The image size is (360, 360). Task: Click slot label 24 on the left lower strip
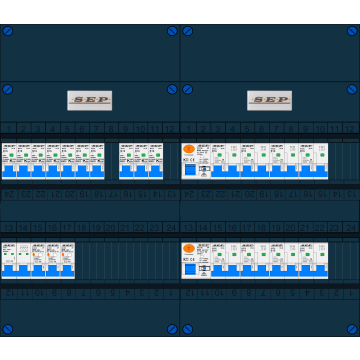pos(171,228)
